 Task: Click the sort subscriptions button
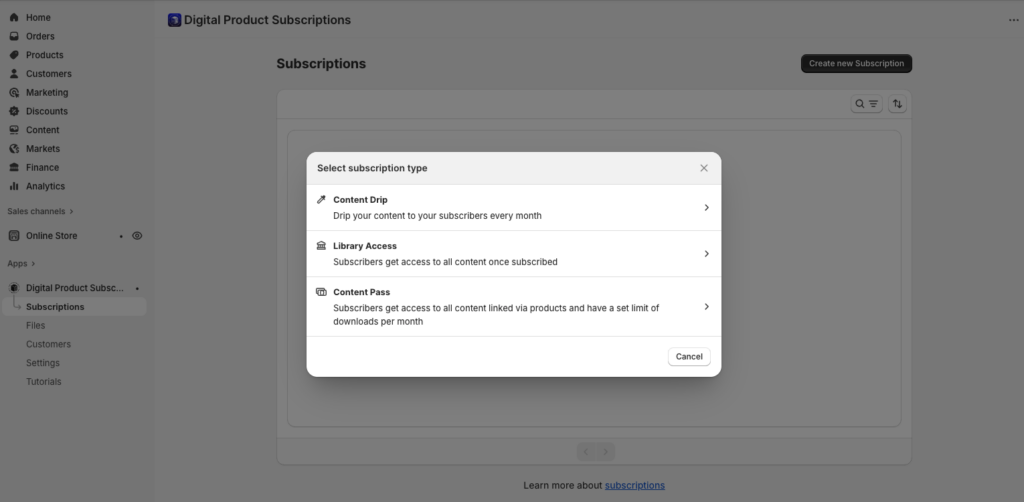click(x=897, y=104)
